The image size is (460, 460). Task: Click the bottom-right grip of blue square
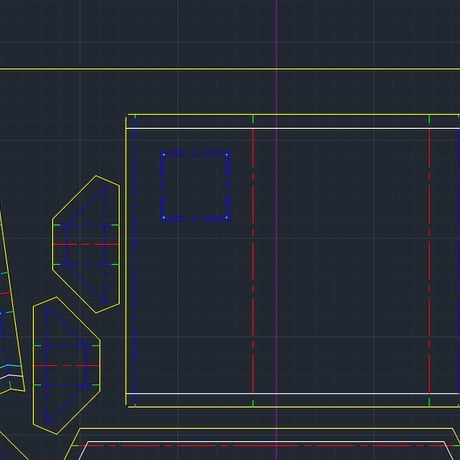point(227,218)
